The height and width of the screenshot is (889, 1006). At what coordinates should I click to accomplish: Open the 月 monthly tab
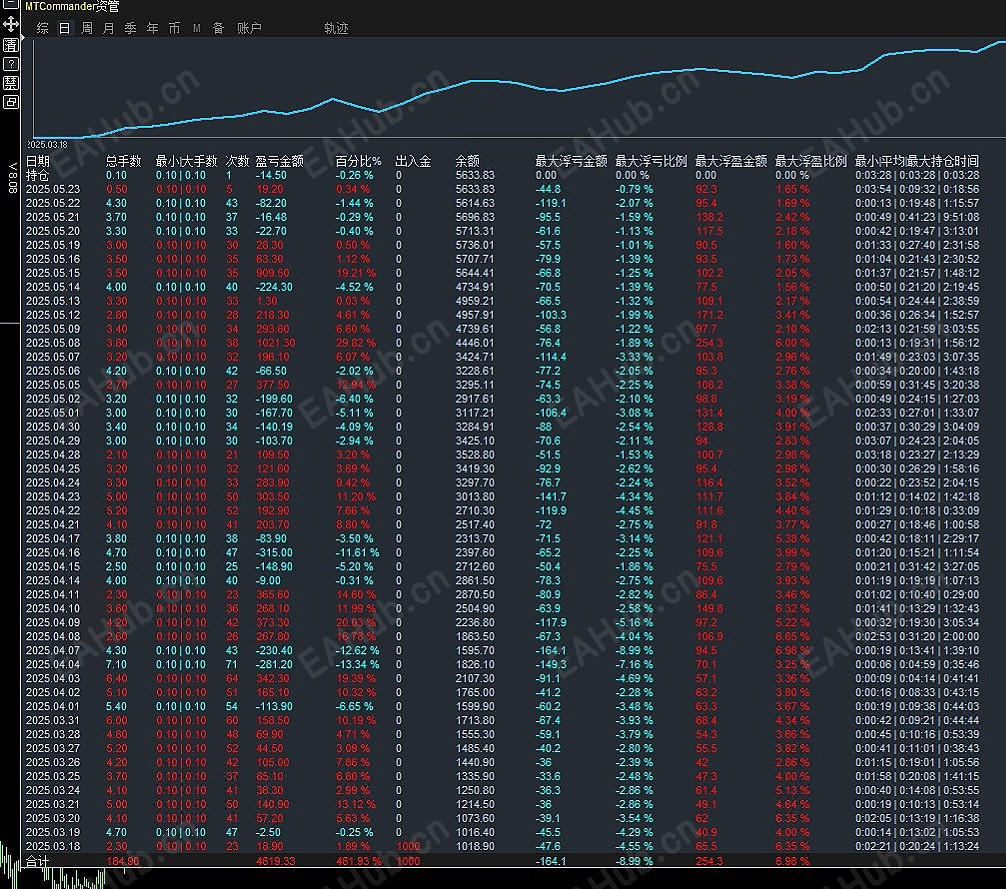[108, 29]
